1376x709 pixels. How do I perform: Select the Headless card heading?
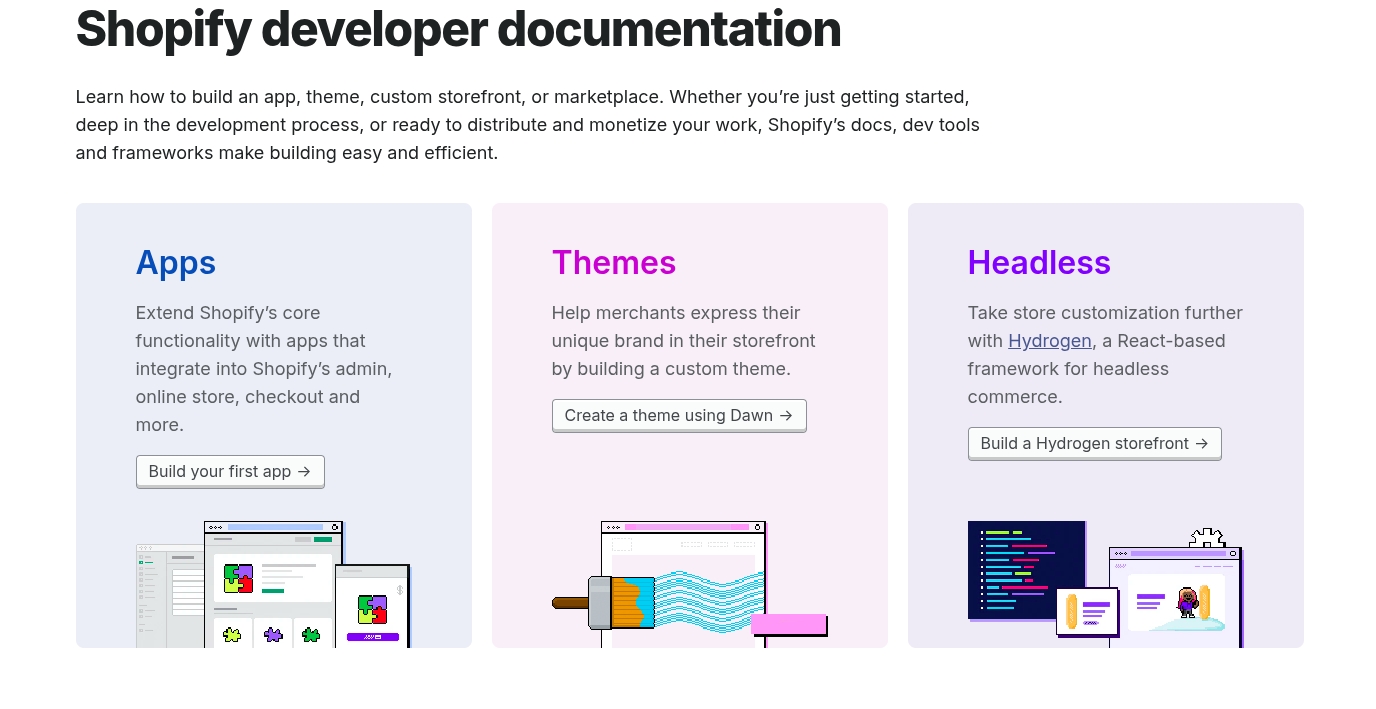[1038, 262]
